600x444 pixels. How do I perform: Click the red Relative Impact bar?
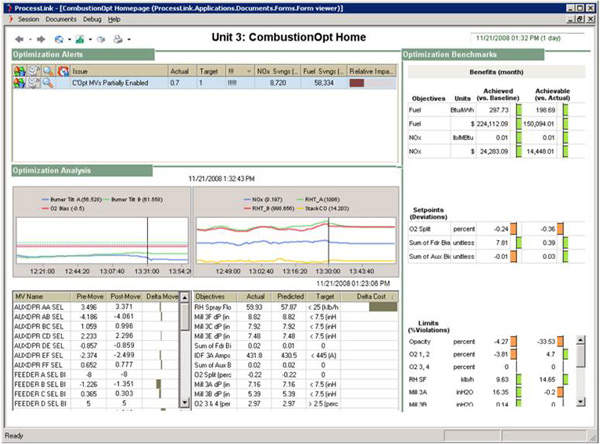pyautogui.click(x=357, y=83)
